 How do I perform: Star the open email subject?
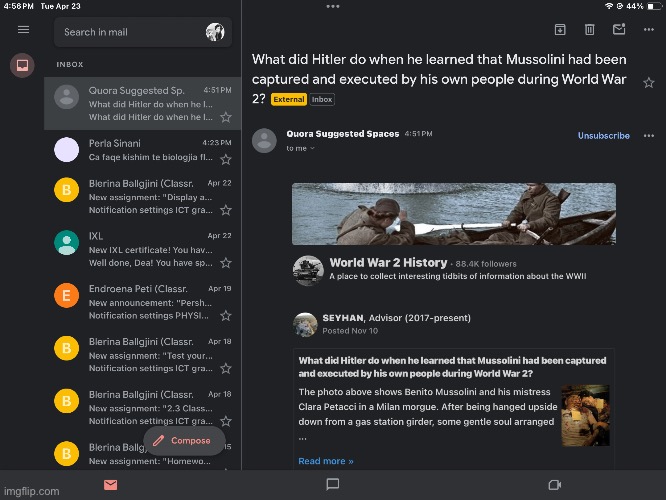point(648,82)
